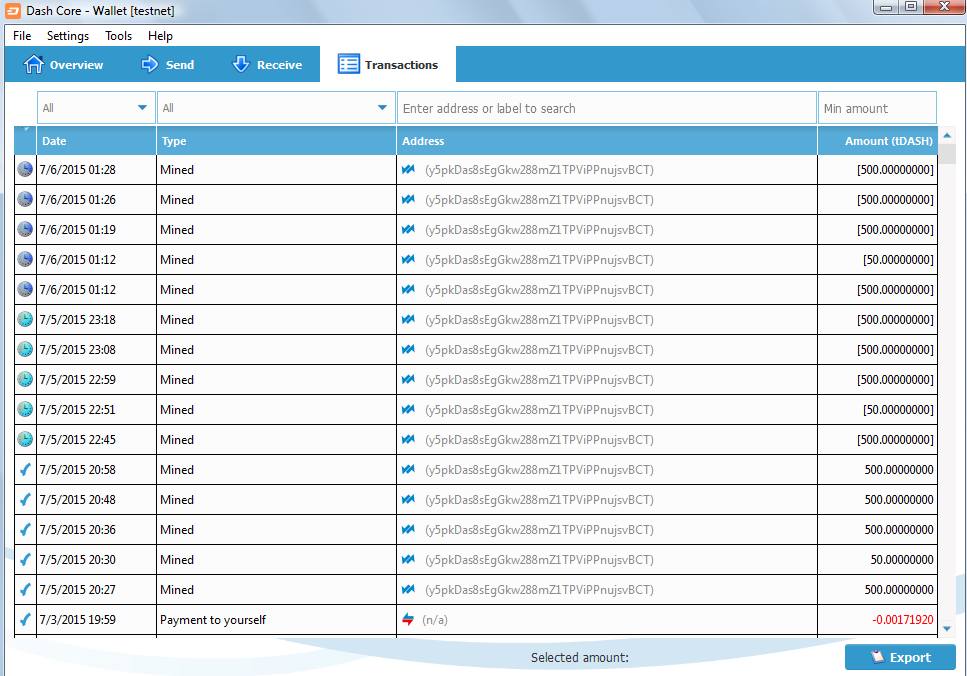The width and height of the screenshot is (967, 676).
Task: Click the status clock icon for 7/6/2015 01:28
Action: (25, 169)
